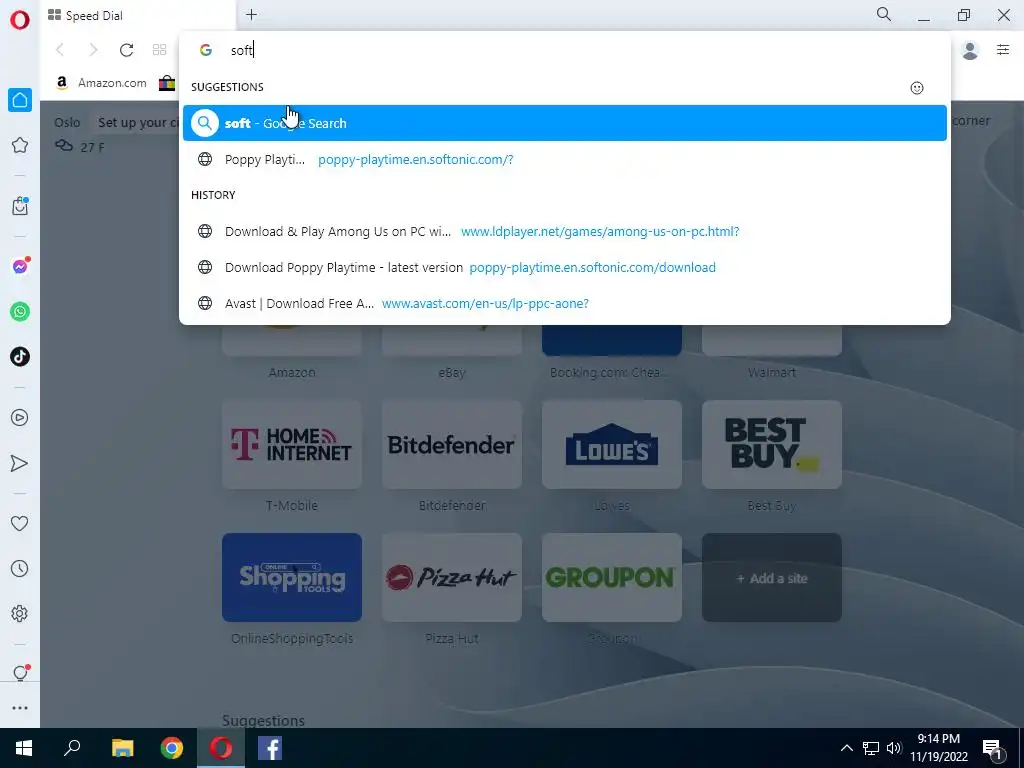Click the '+ Add a site' tile
1024x768 pixels.
[772, 577]
